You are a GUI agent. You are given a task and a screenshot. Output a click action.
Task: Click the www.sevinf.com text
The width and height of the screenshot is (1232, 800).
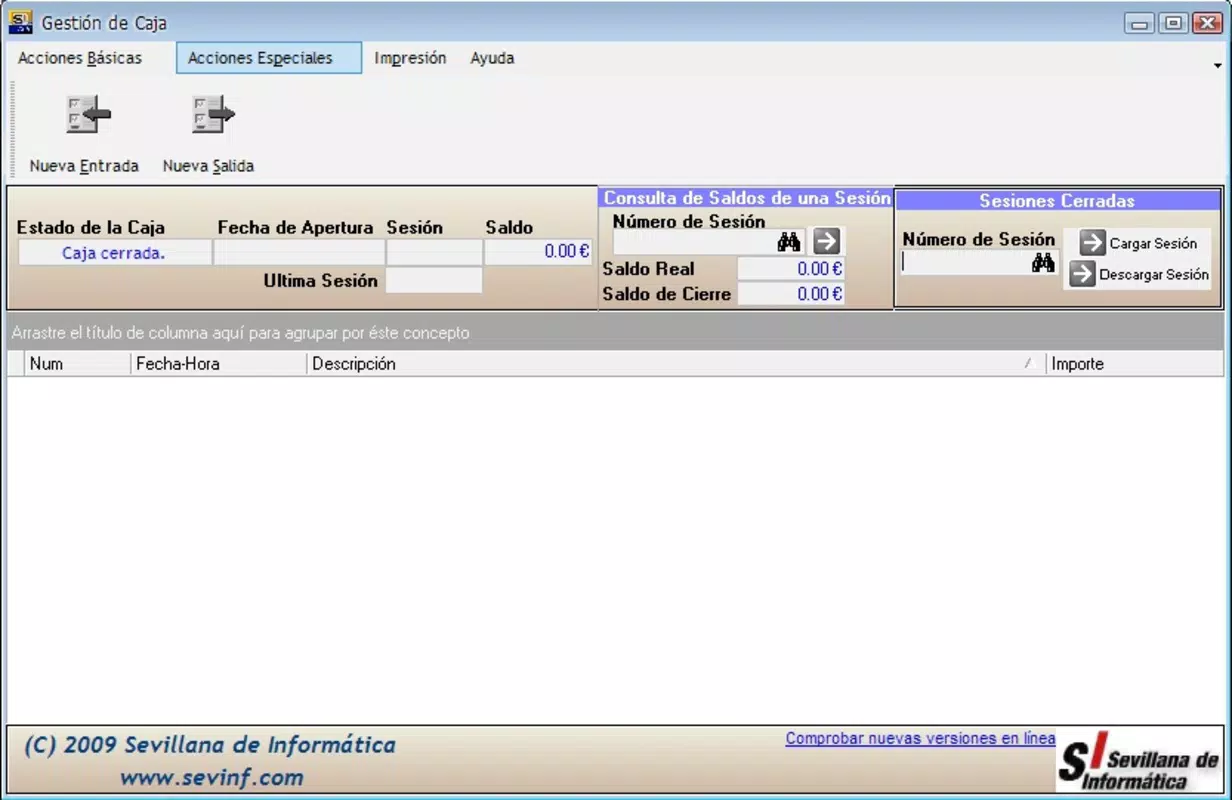click(211, 777)
